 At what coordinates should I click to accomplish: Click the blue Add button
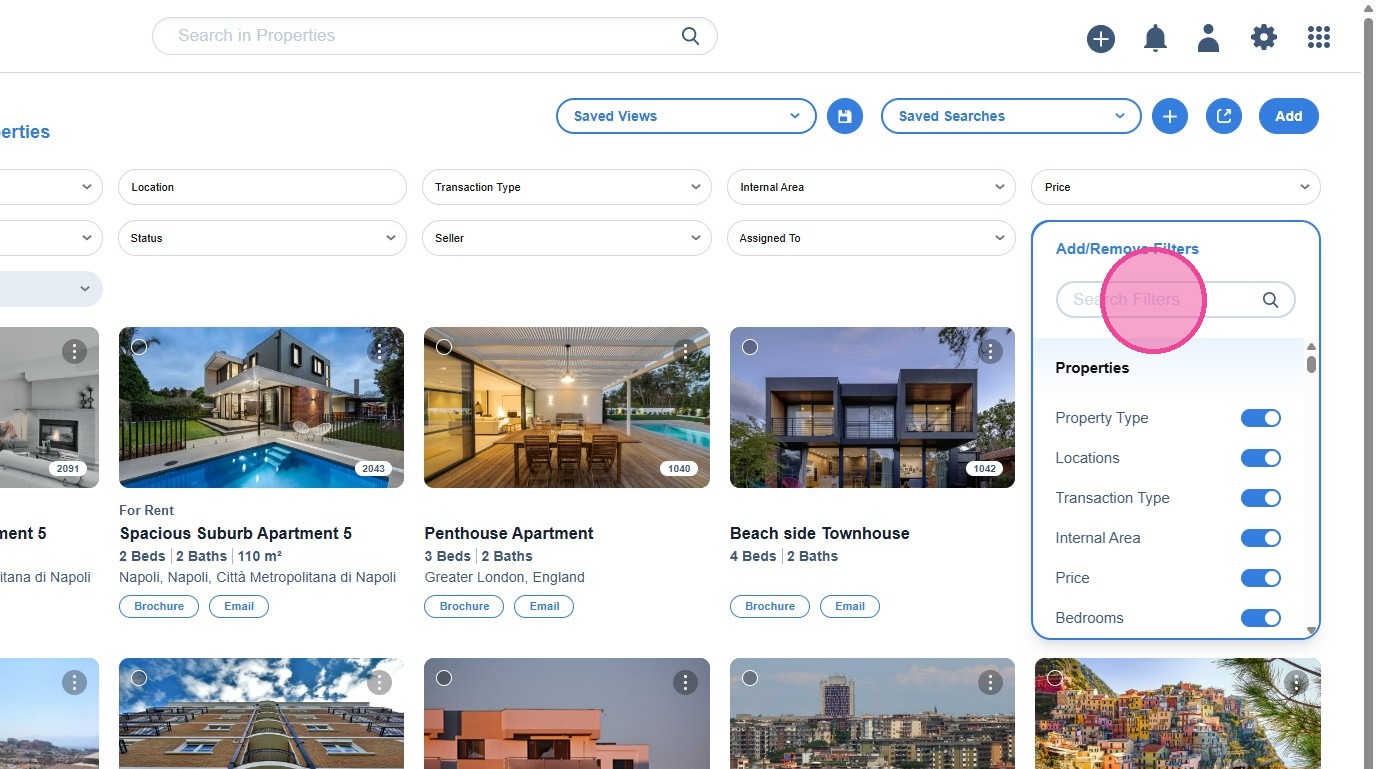1289,116
